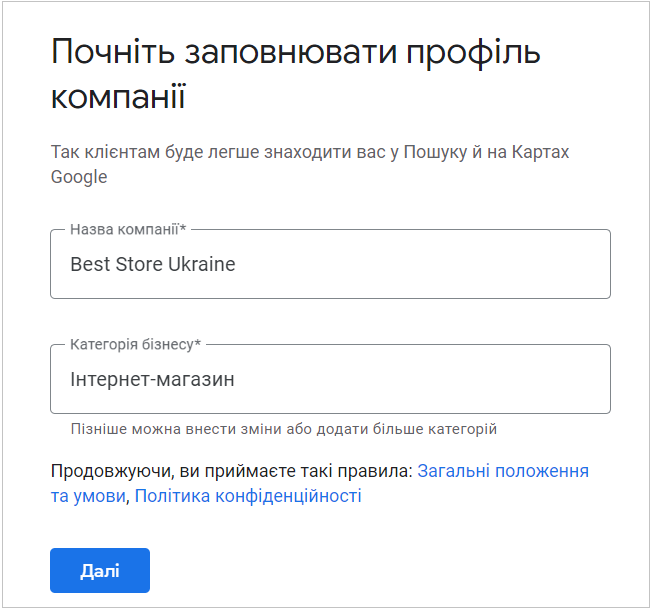
Task: Click the helper text about adding more categories
Action: point(283,429)
